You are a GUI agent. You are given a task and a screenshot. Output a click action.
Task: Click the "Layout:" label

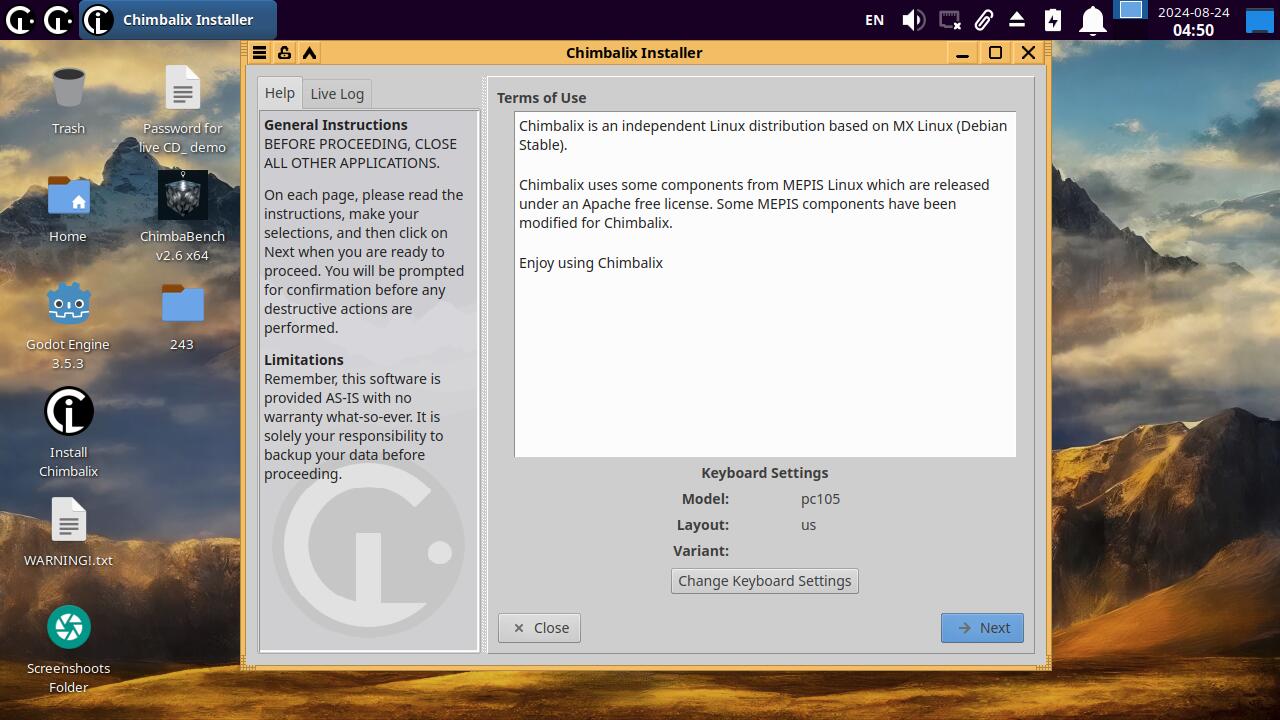tap(703, 525)
